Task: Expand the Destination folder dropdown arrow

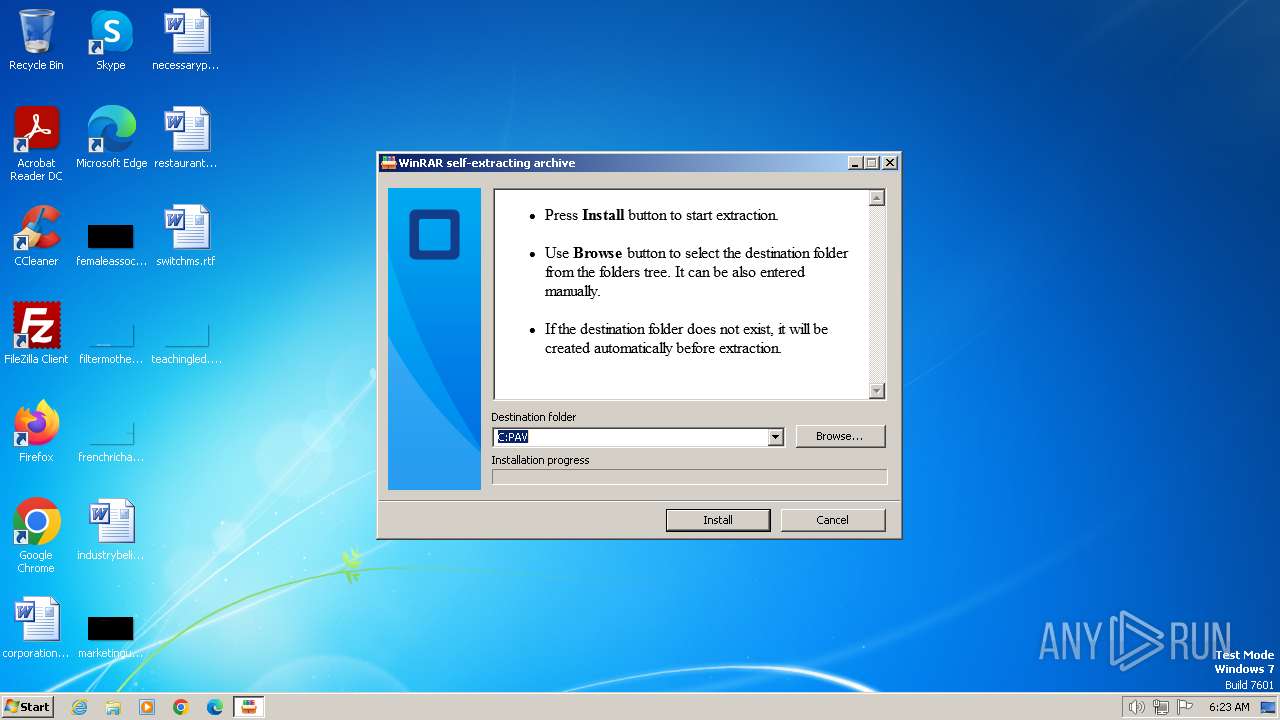Action: point(775,437)
